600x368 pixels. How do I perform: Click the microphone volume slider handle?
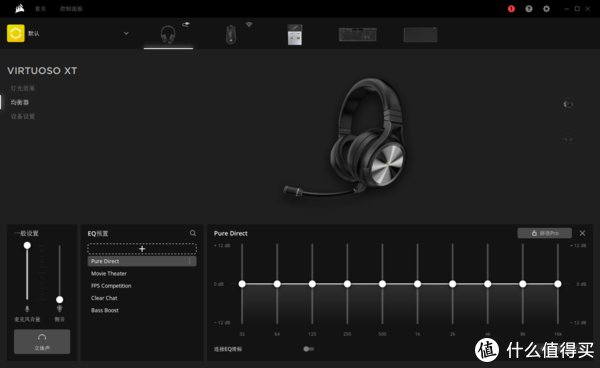coord(27,246)
